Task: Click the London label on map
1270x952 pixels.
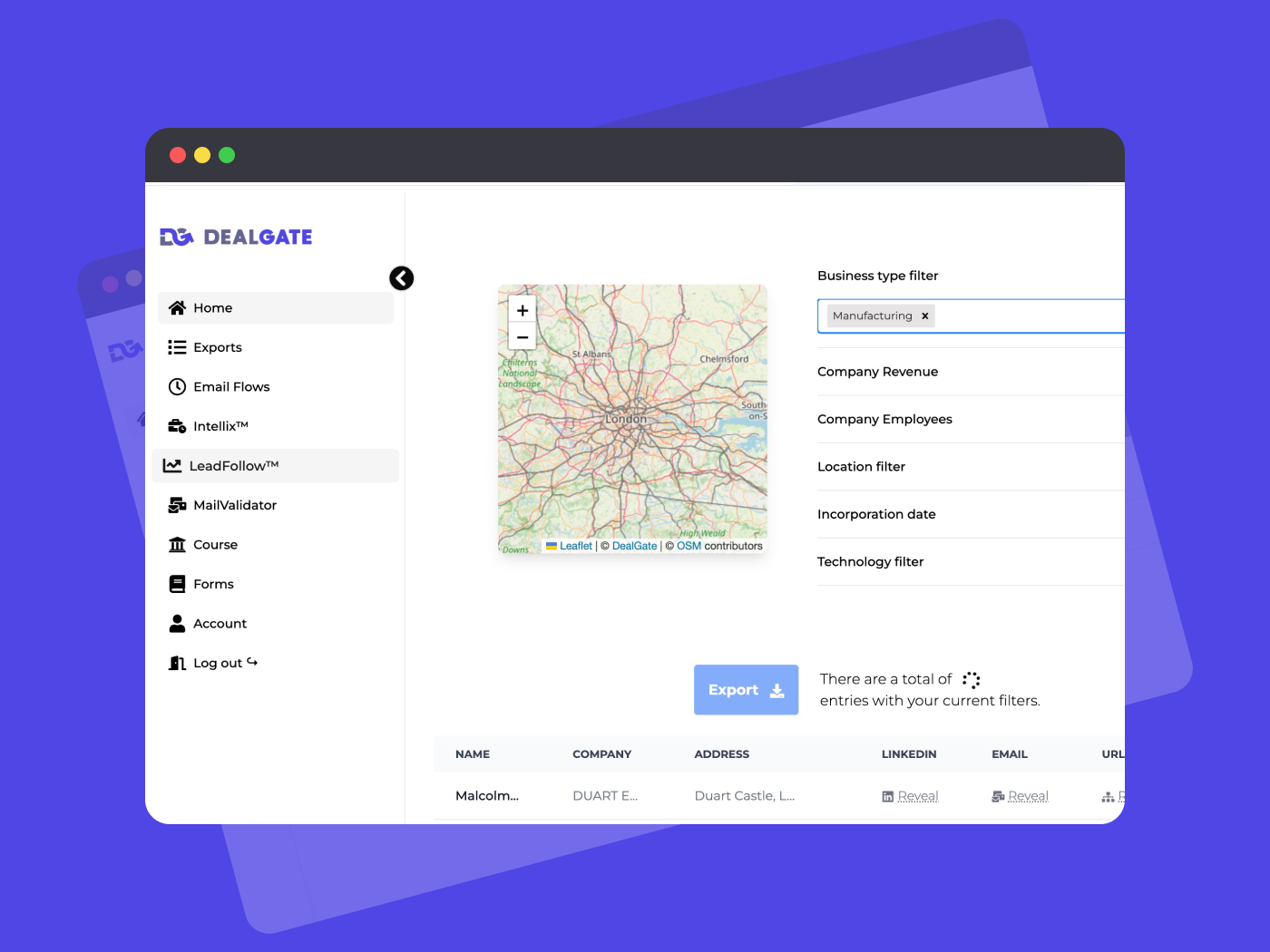Action: pyautogui.click(x=626, y=419)
